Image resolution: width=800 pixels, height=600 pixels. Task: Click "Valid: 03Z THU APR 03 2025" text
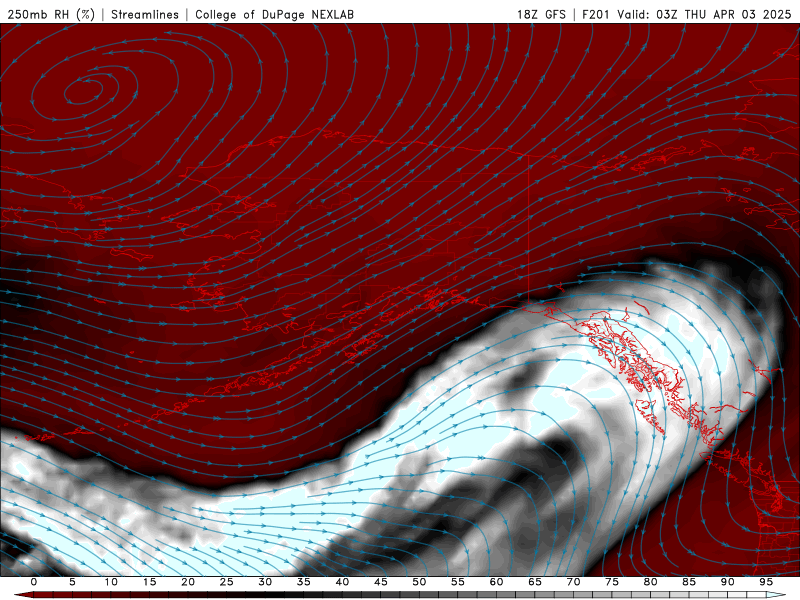pos(704,14)
